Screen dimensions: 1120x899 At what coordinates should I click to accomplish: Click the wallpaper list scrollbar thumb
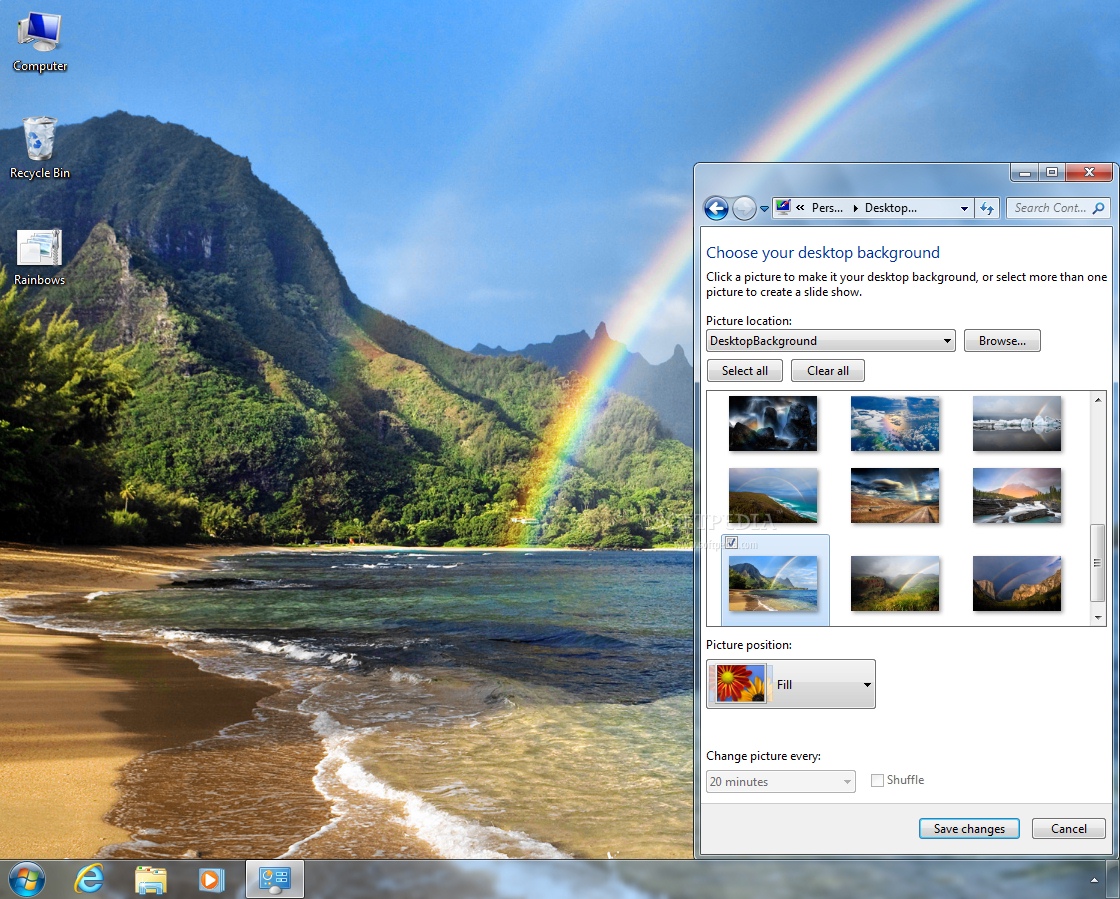click(1098, 563)
